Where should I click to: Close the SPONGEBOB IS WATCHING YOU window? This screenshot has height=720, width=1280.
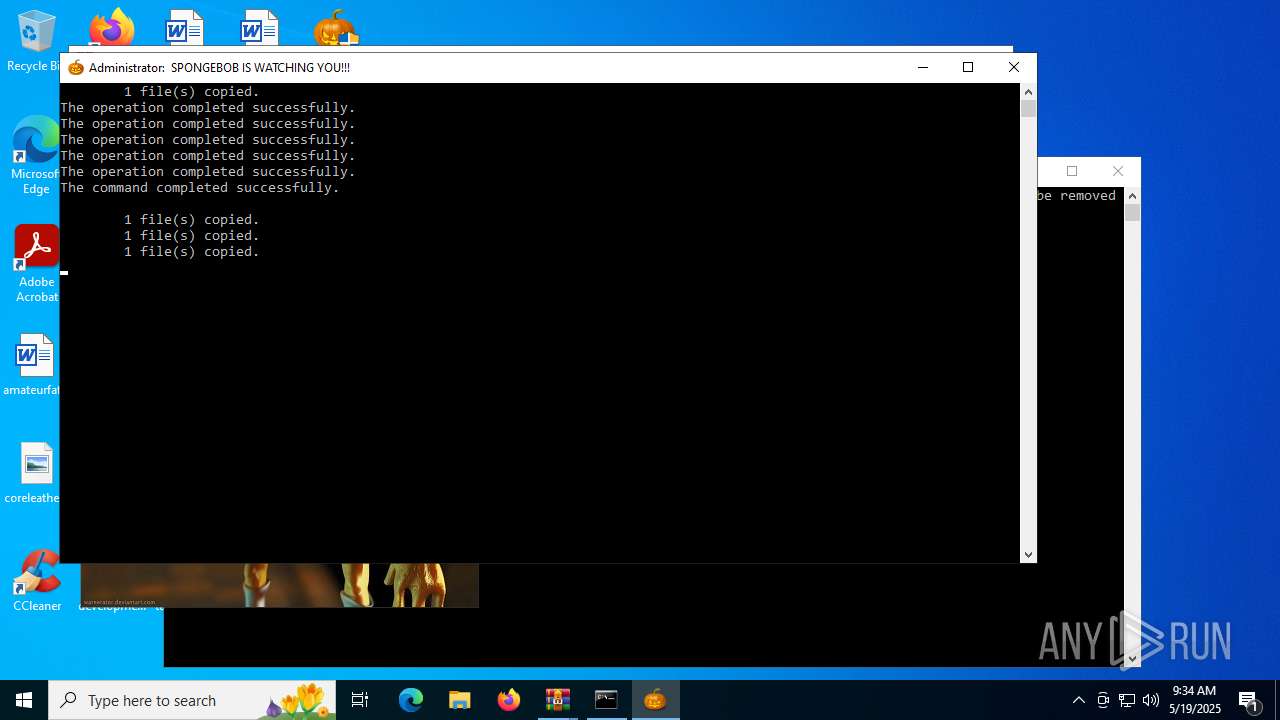pos(1014,67)
